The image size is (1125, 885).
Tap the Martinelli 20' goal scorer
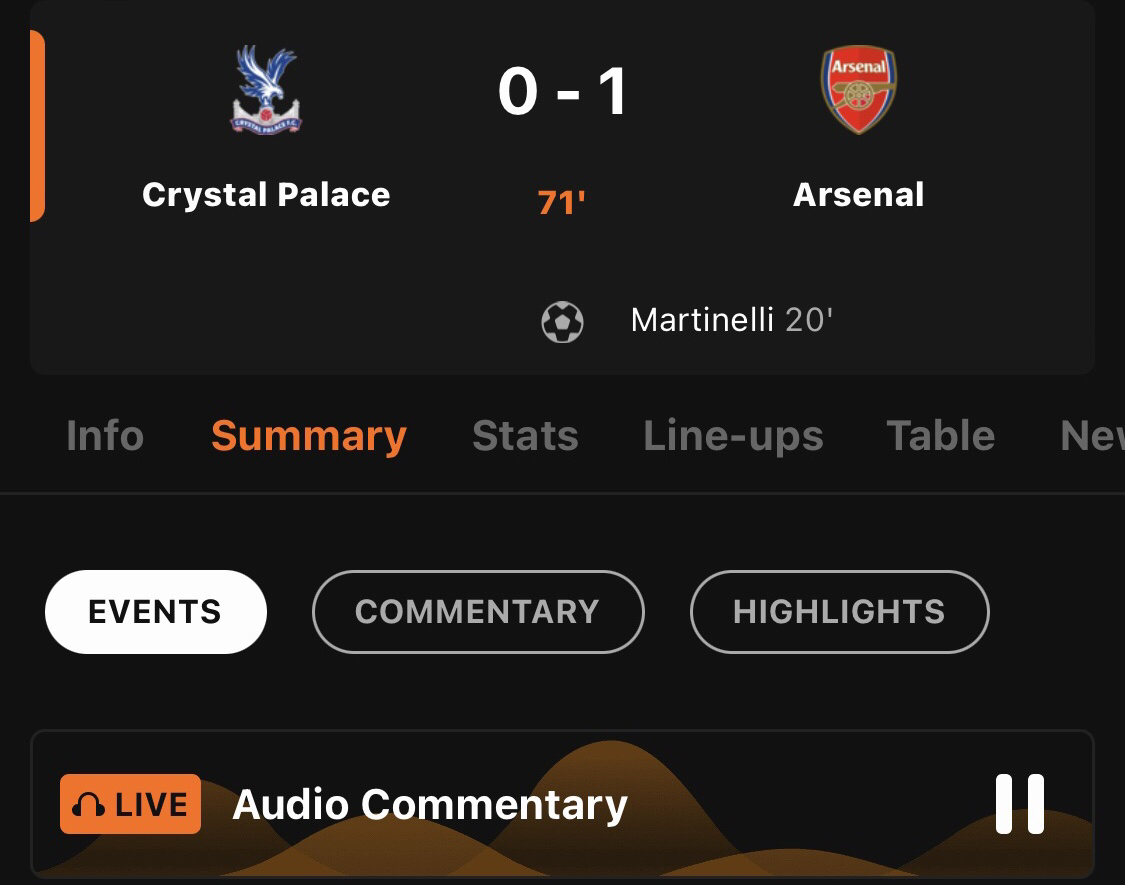[732, 320]
